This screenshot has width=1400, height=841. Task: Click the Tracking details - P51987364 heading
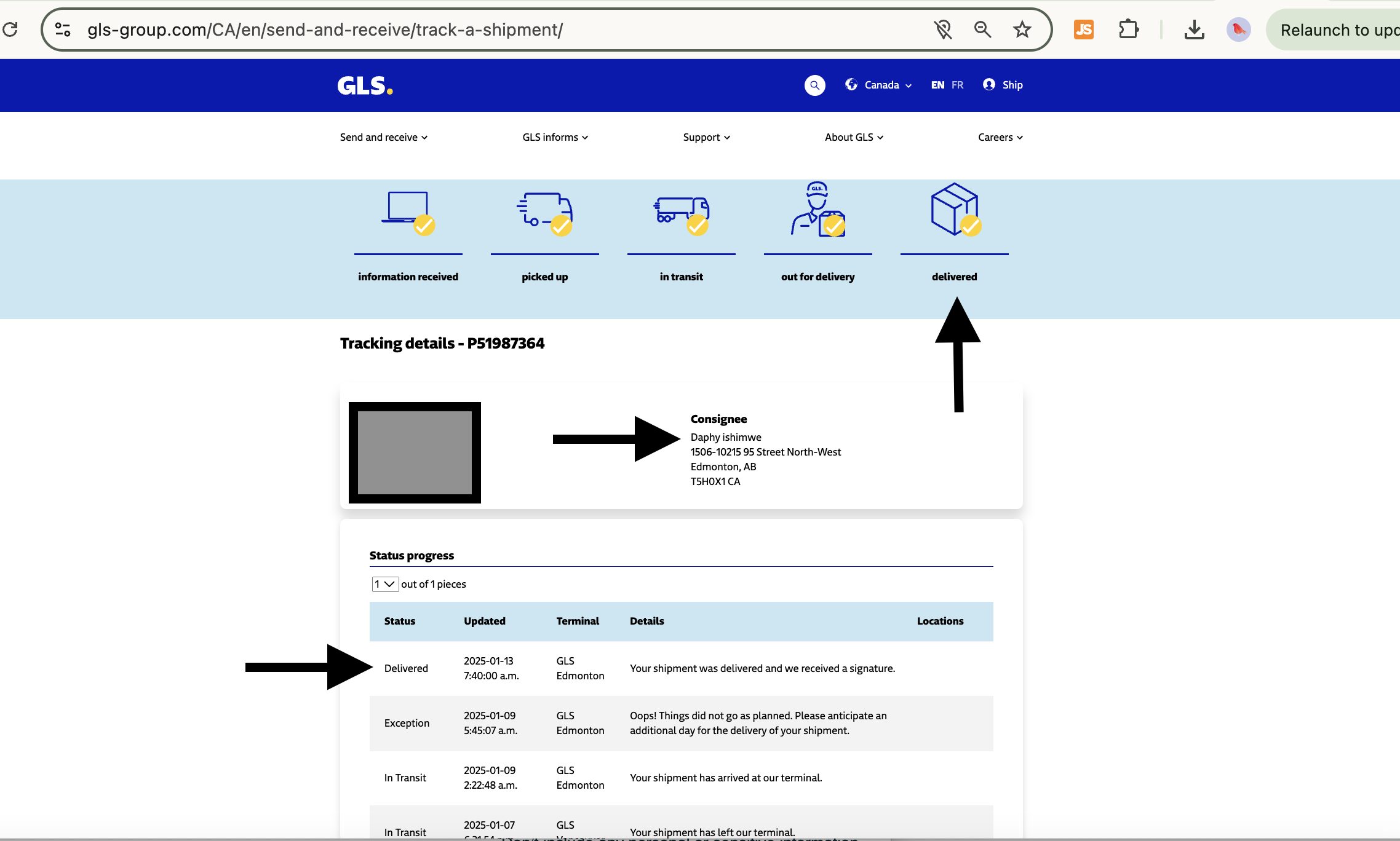[x=442, y=343]
